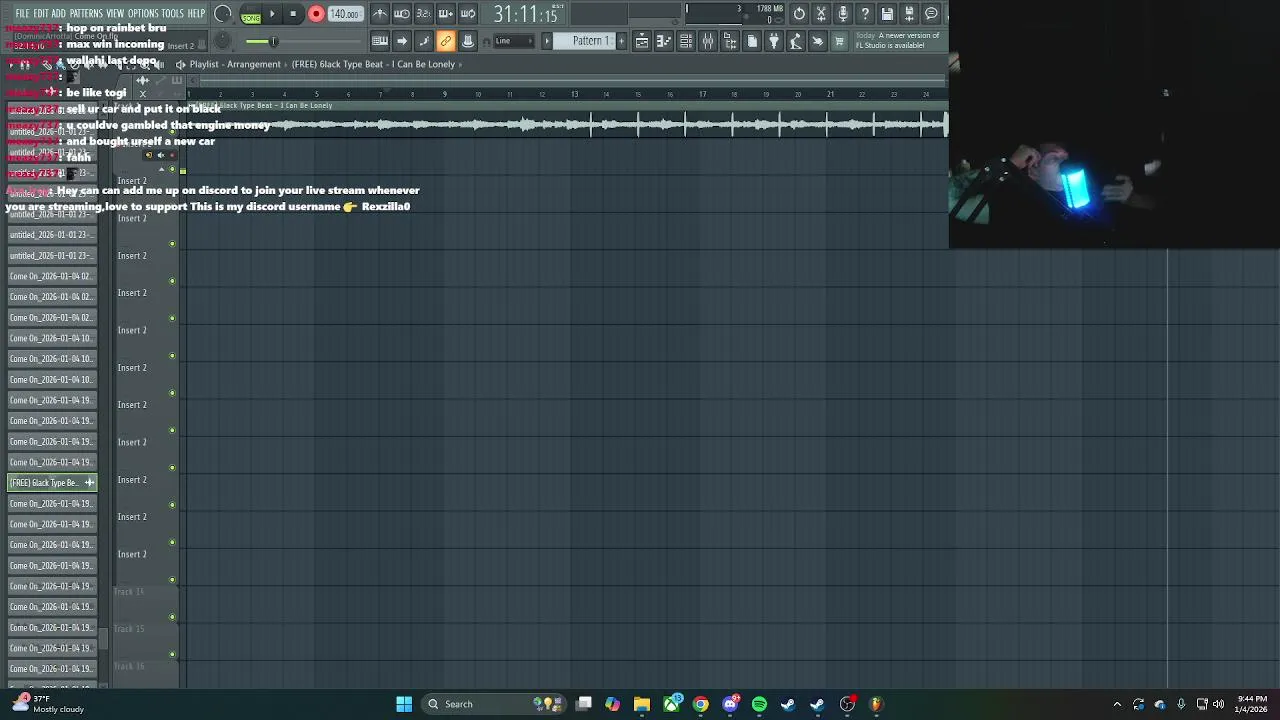Click the arrow left of Pattern 1
This screenshot has height=720, width=1280.
coord(547,41)
